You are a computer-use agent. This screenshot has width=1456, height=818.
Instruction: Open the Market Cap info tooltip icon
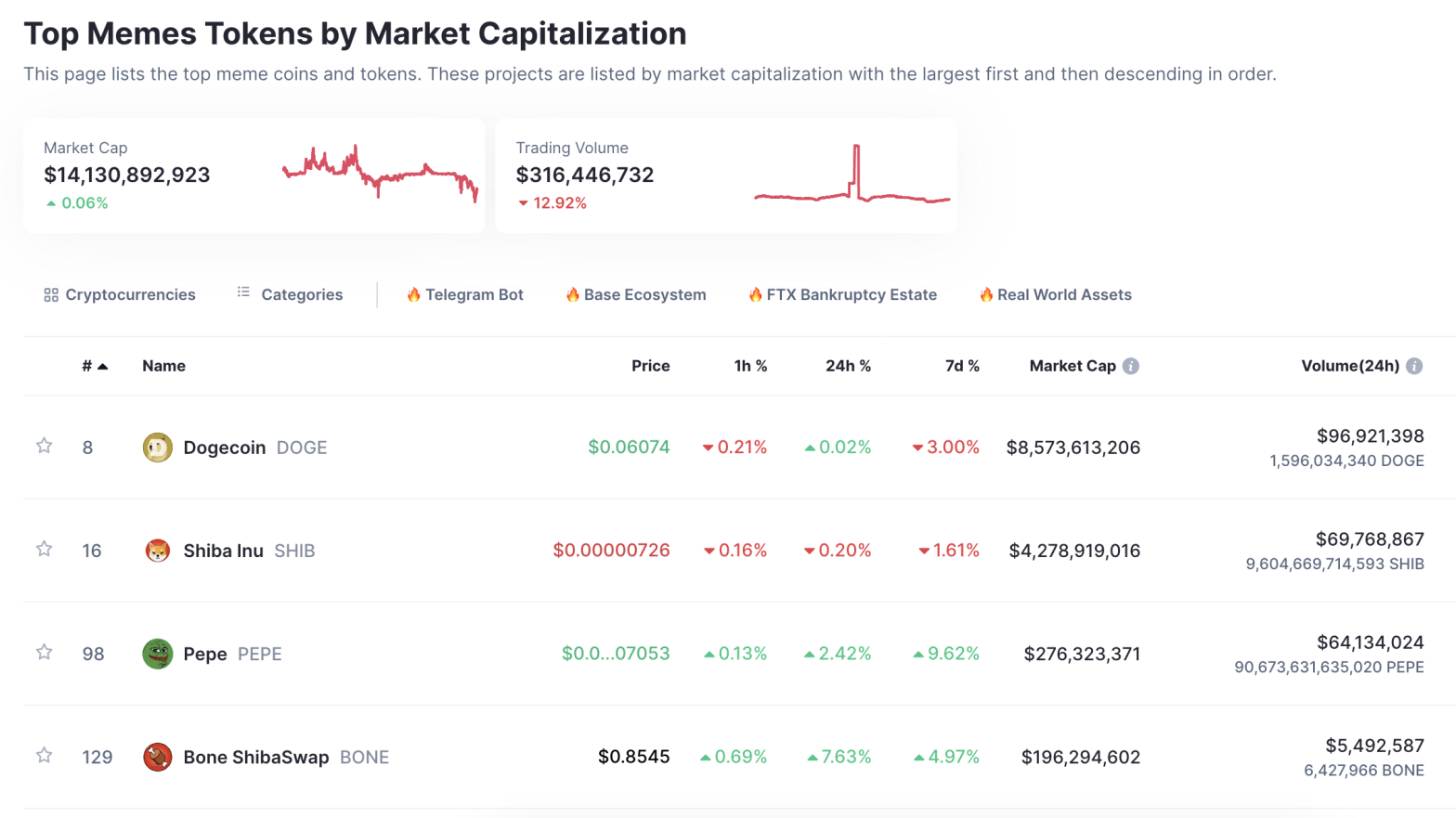(x=1132, y=366)
